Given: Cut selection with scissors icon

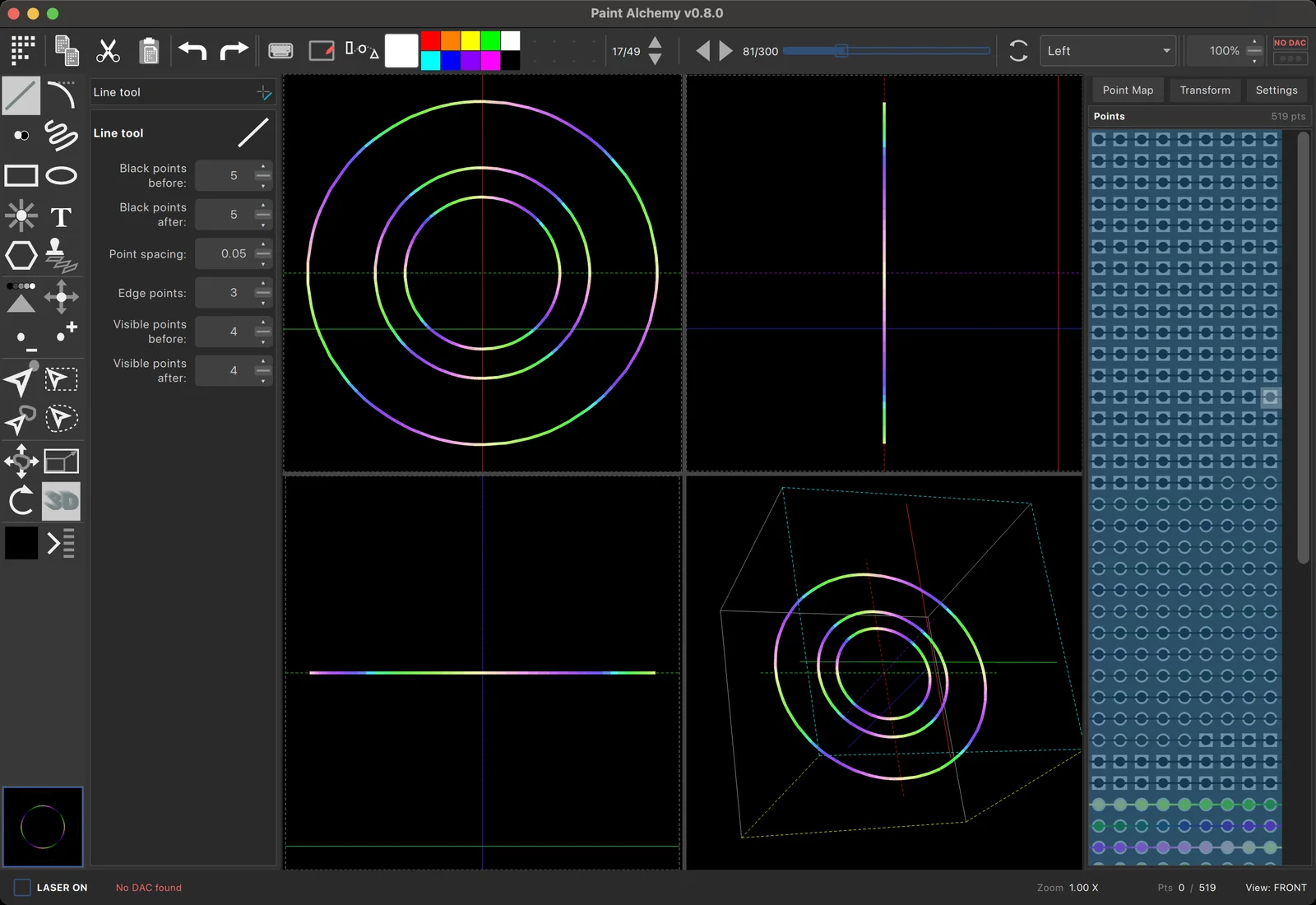Looking at the screenshot, I should point(108,50).
